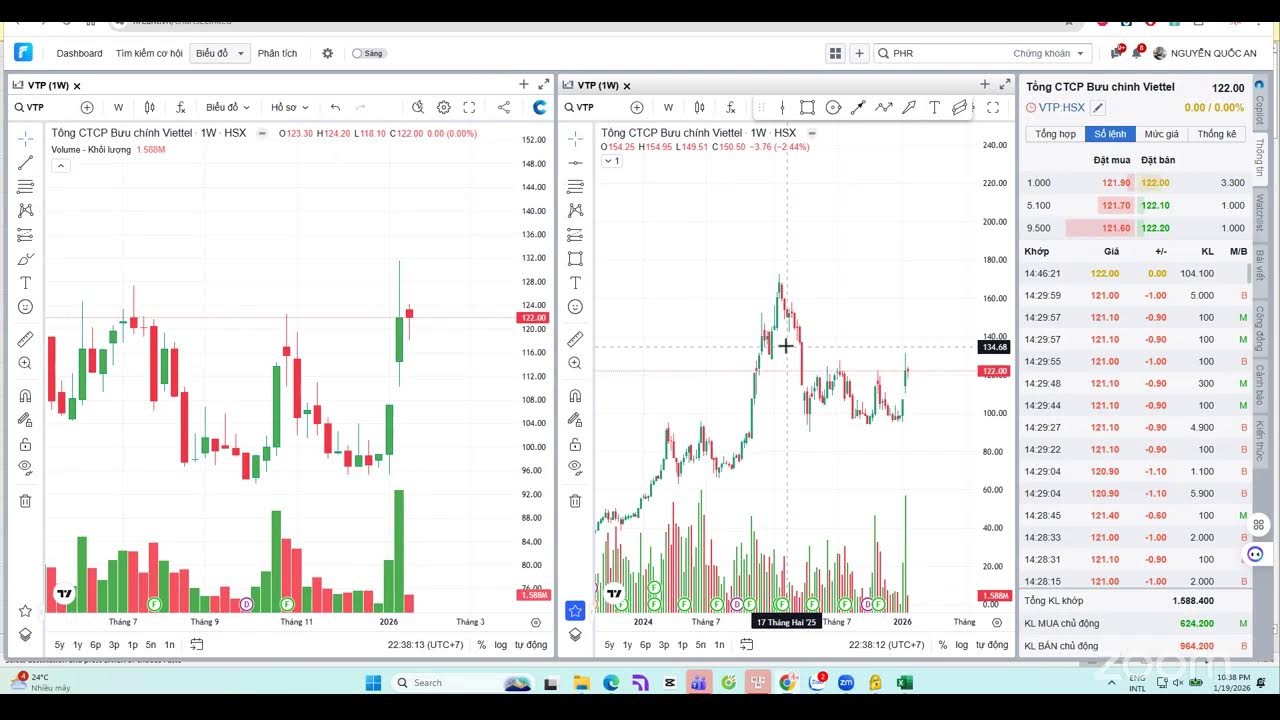Toggle hide drawings eye in right chart sidebar
This screenshot has width=1280, height=720.
575,467
